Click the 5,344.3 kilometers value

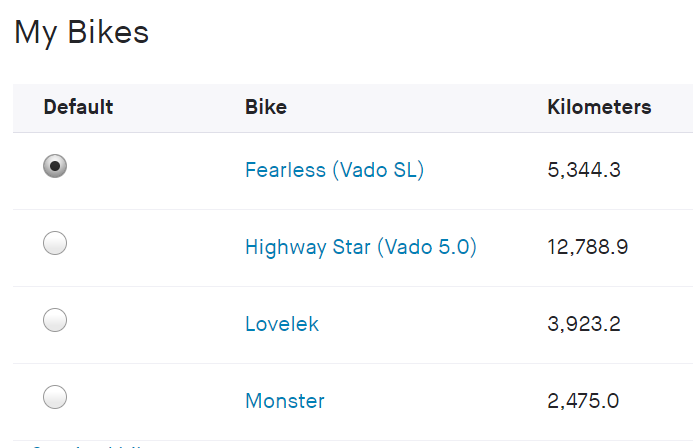(x=584, y=170)
